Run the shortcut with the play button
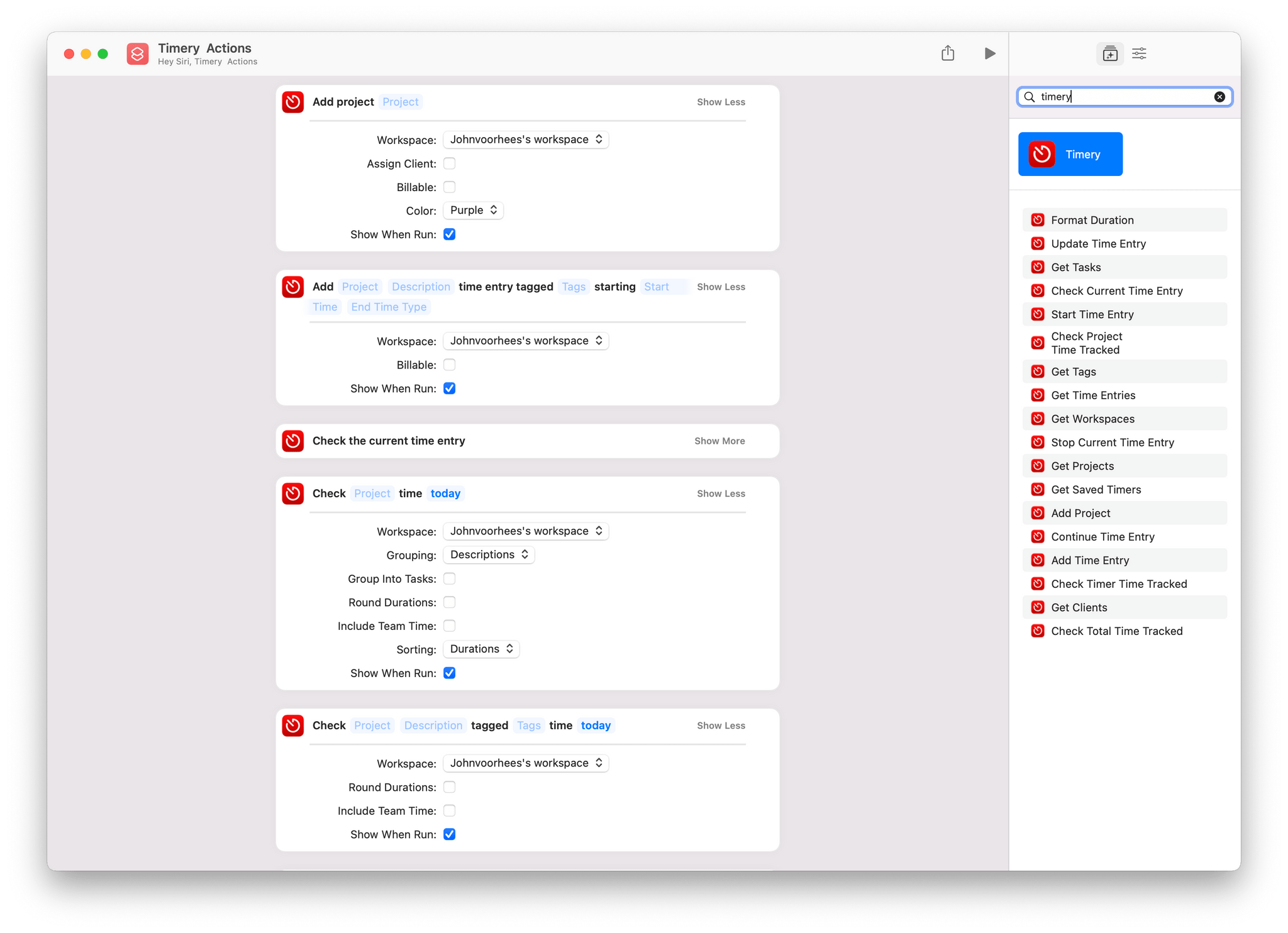This screenshot has width=1288, height=933. click(989, 53)
